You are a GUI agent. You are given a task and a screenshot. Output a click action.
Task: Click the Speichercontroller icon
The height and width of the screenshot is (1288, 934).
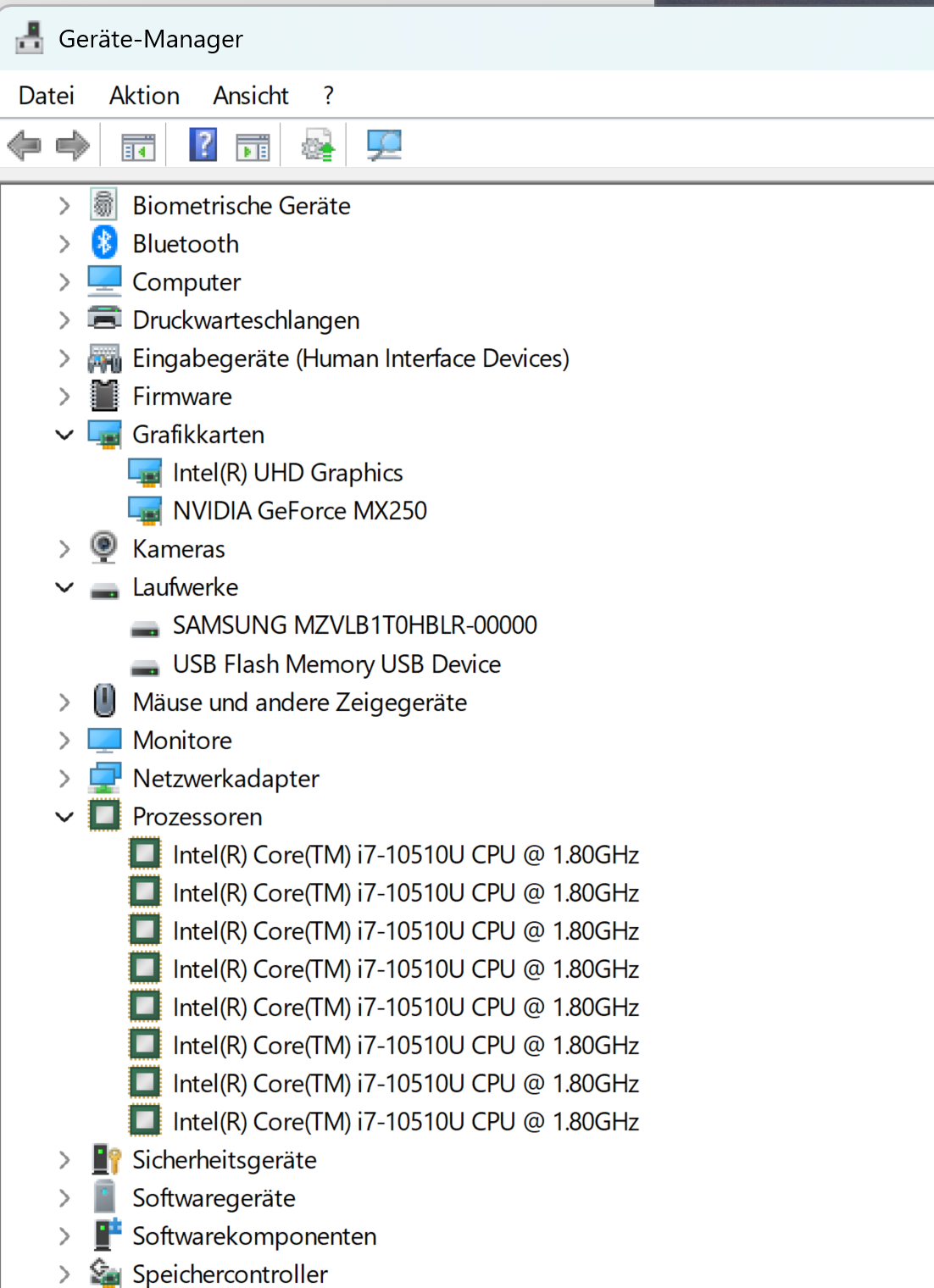105,1273
